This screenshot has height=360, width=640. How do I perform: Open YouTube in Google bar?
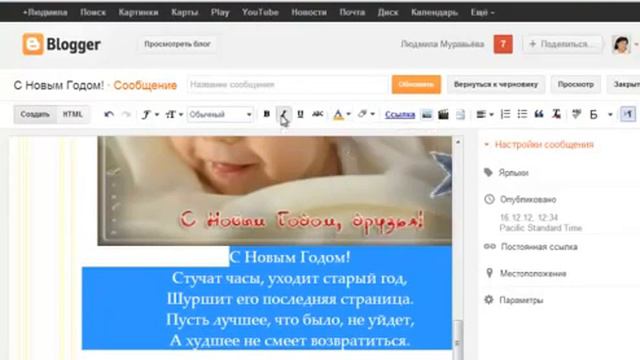coord(260,12)
